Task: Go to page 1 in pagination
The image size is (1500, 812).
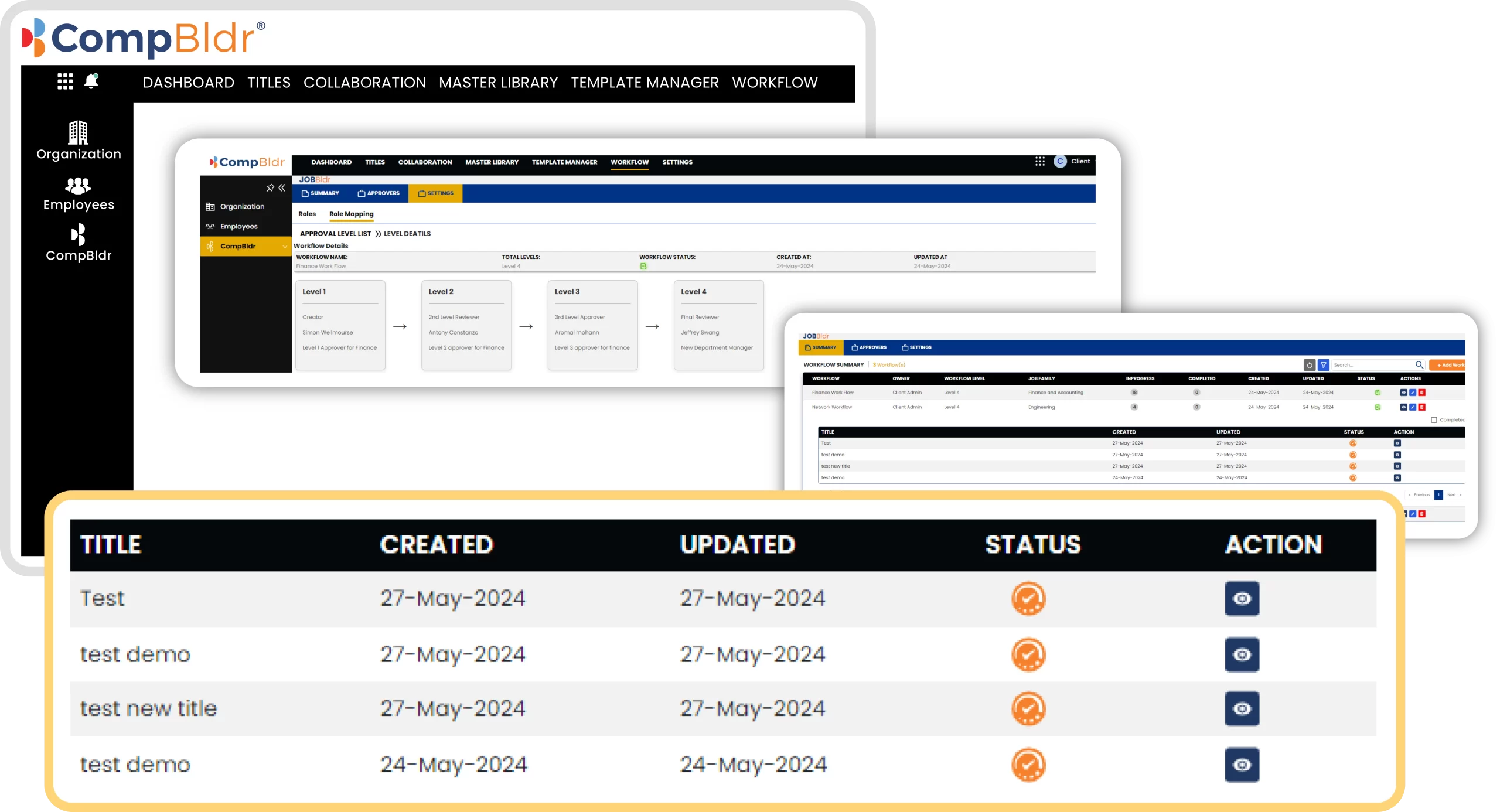Action: (1438, 496)
